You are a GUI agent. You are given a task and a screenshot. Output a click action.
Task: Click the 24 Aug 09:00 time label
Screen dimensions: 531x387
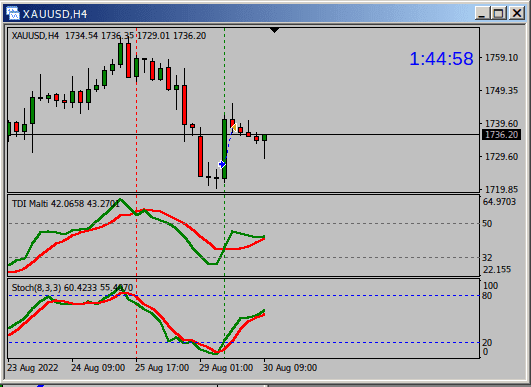[x=98, y=368]
